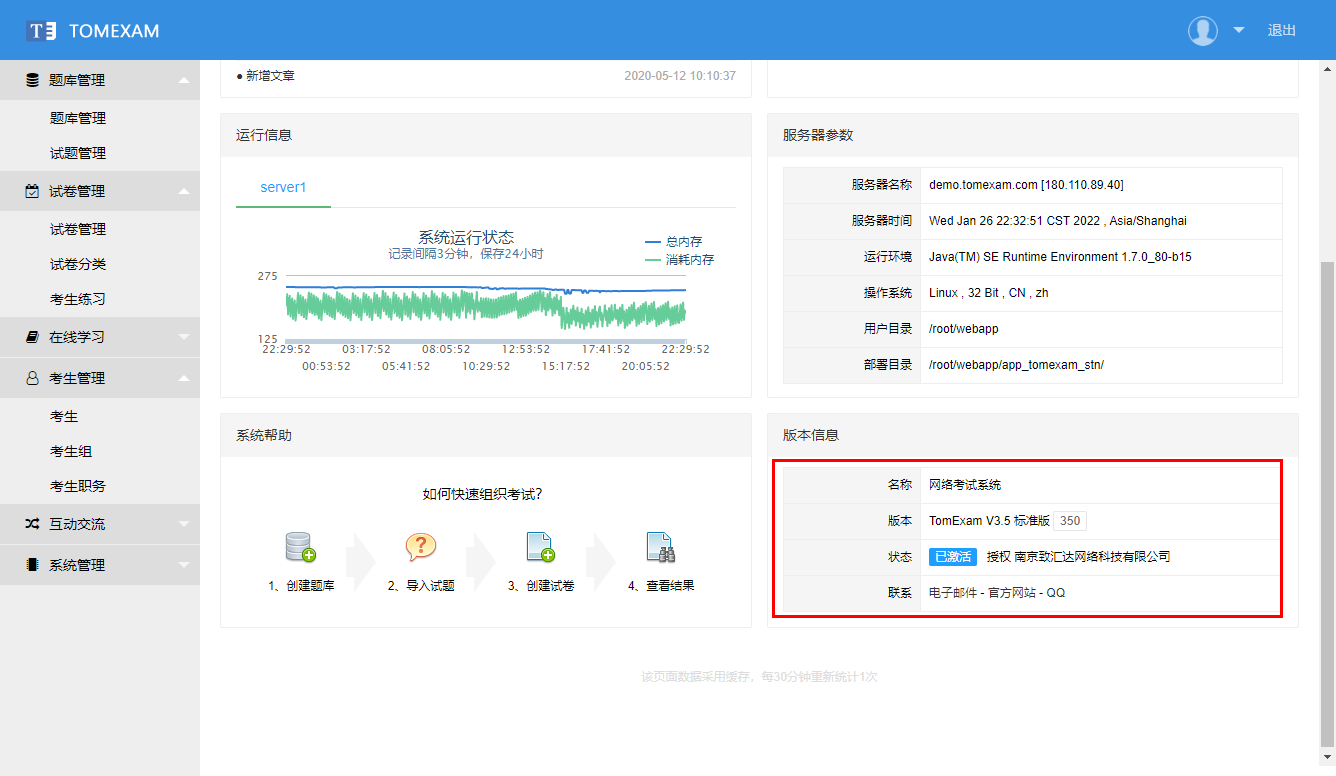Click the 互动交流 shuffle arrows icon

(32, 524)
